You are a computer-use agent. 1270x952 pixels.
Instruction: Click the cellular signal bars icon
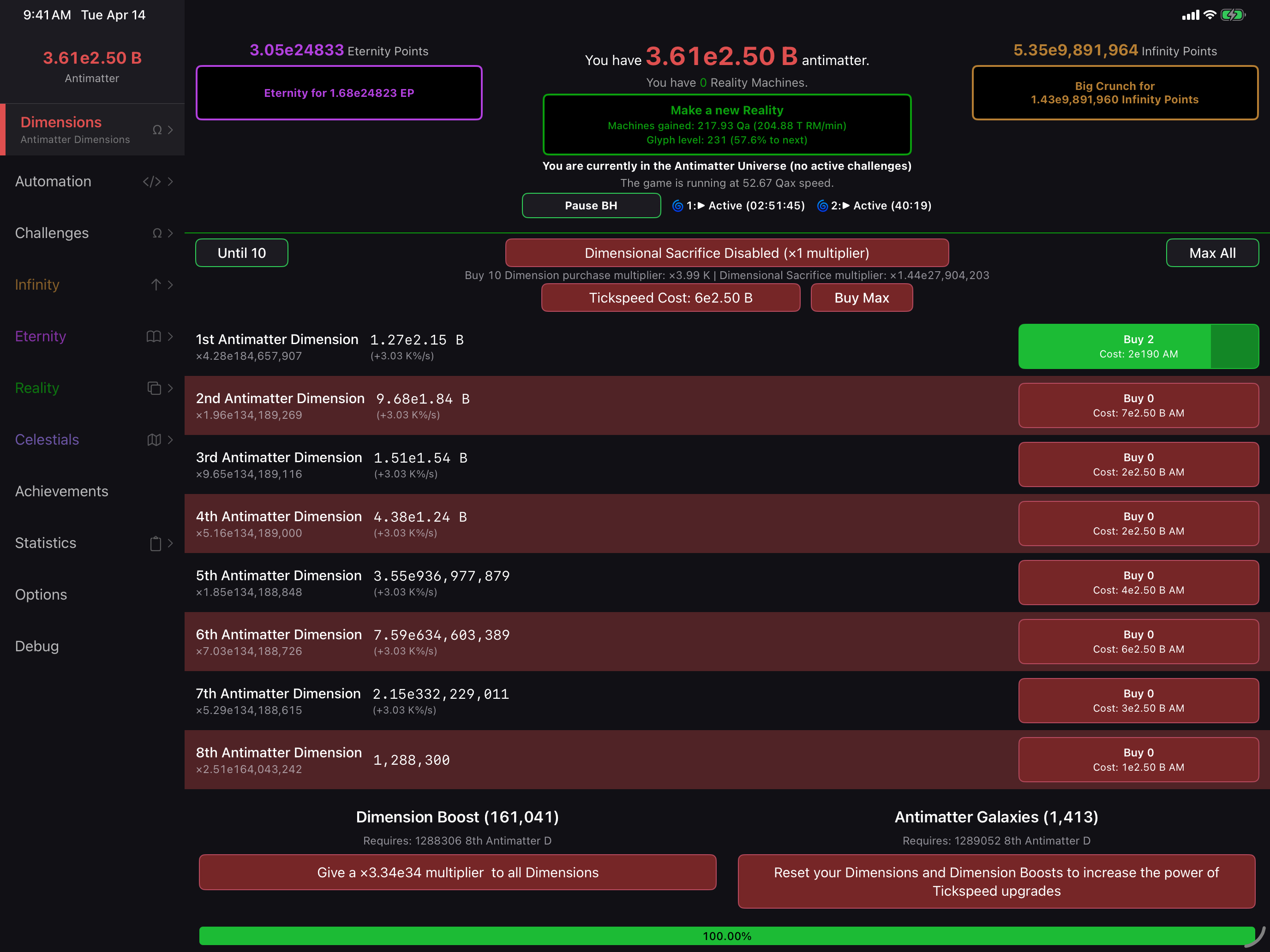(1191, 15)
